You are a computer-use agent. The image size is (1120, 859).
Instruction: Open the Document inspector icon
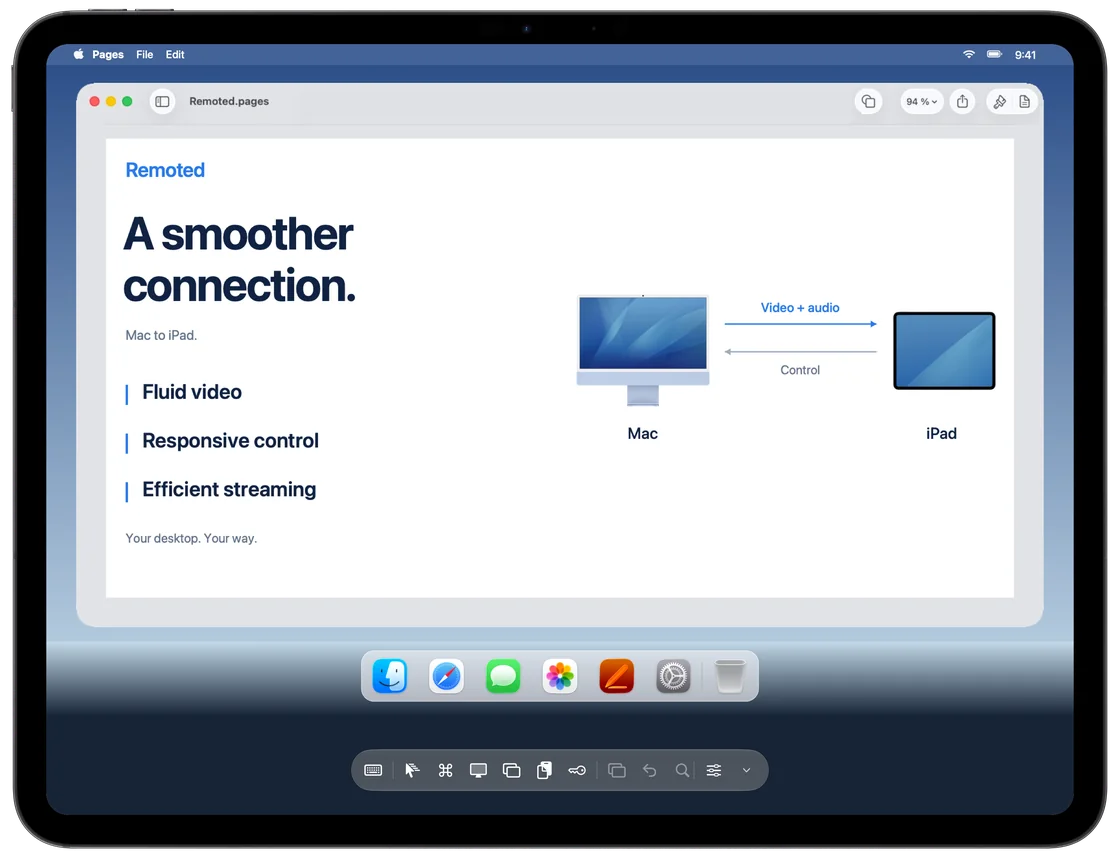coord(1024,101)
